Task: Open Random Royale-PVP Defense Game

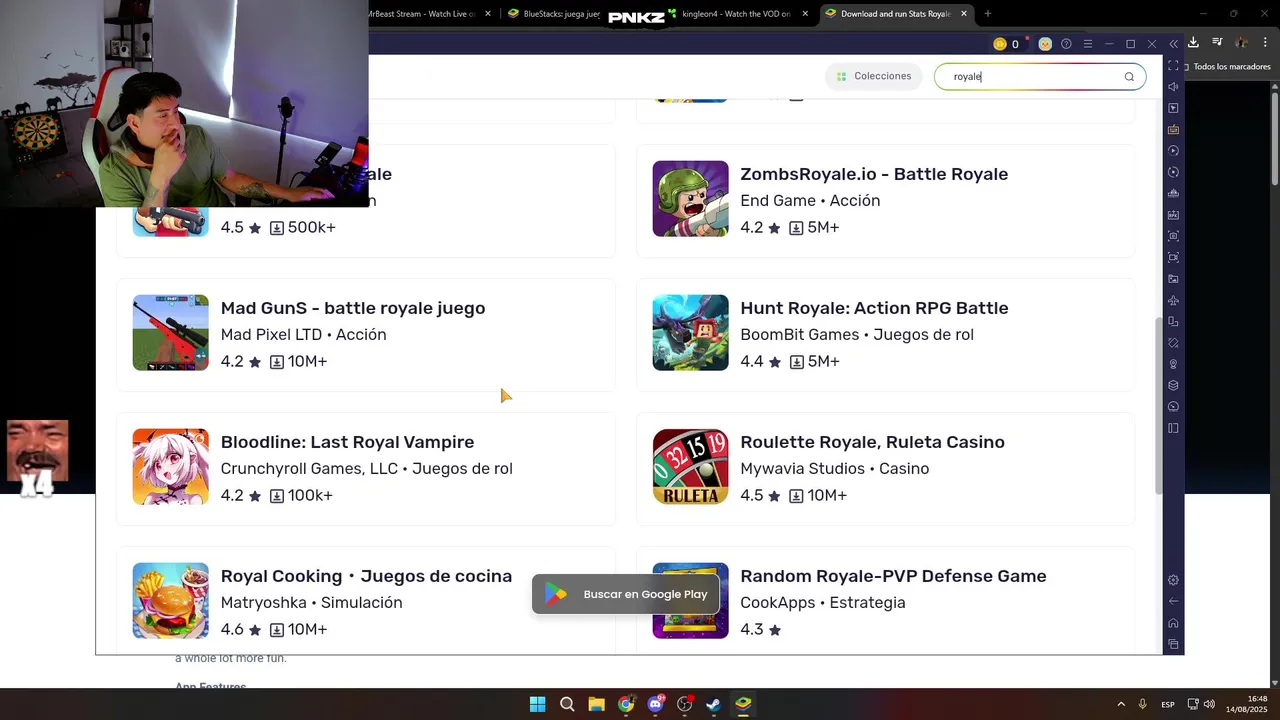Action: point(893,576)
